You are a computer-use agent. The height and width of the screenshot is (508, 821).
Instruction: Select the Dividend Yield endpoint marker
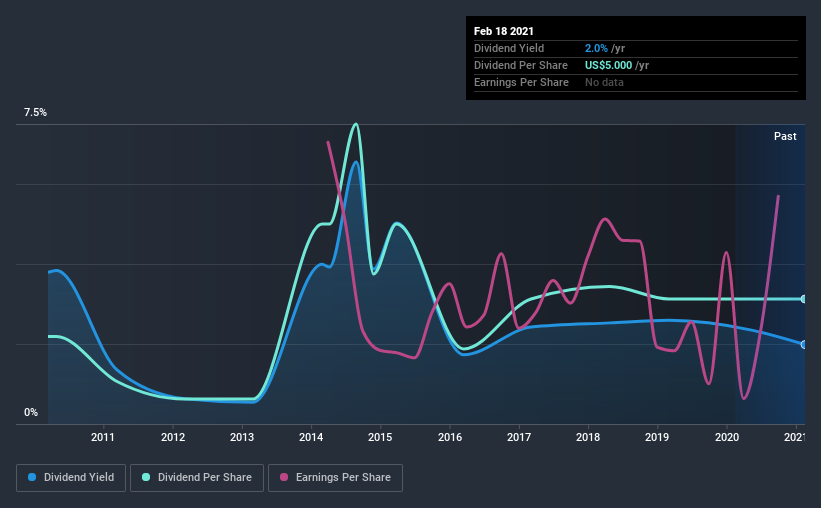click(x=803, y=345)
